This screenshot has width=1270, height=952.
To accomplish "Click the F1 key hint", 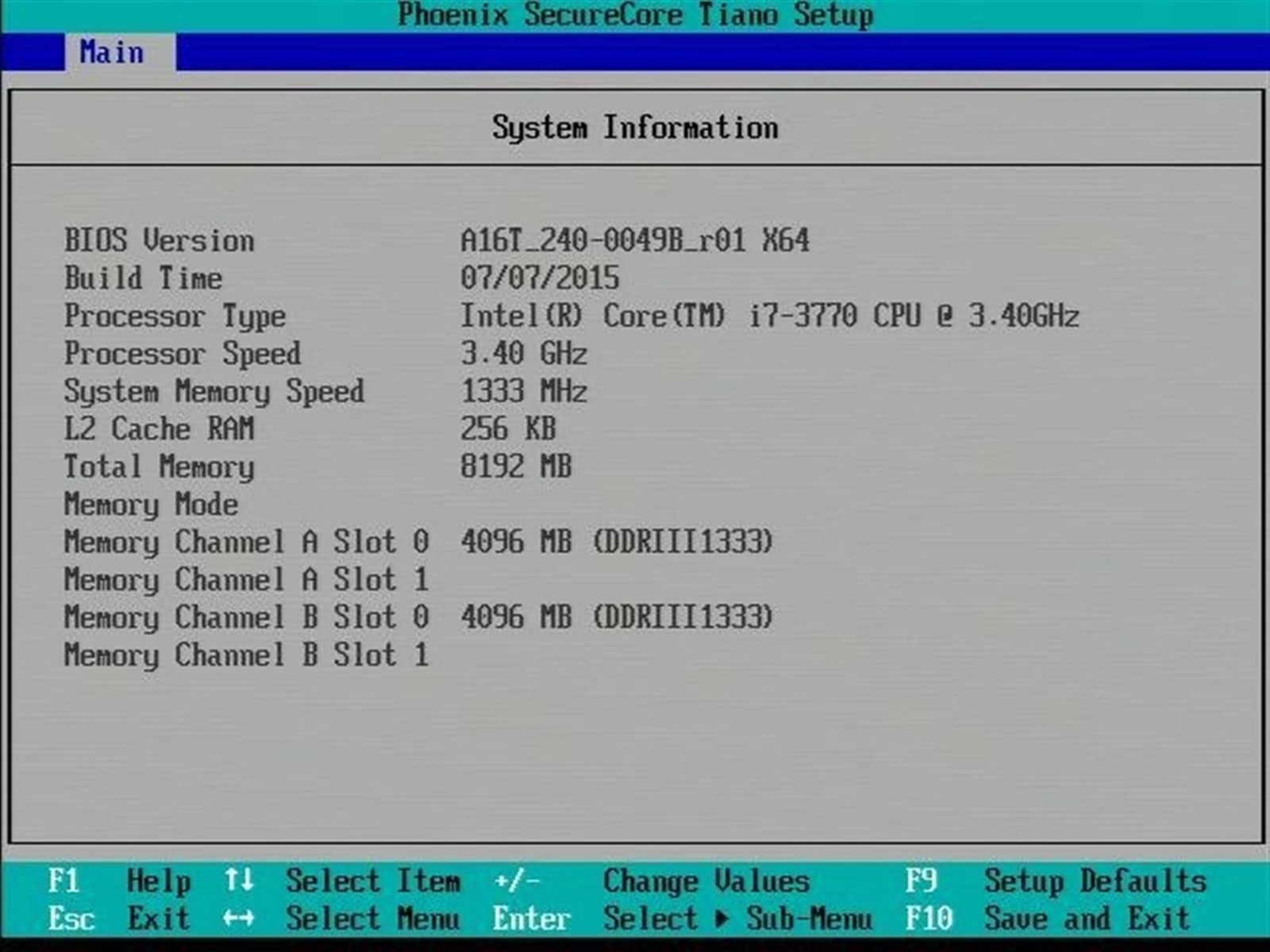I will click(x=63, y=881).
